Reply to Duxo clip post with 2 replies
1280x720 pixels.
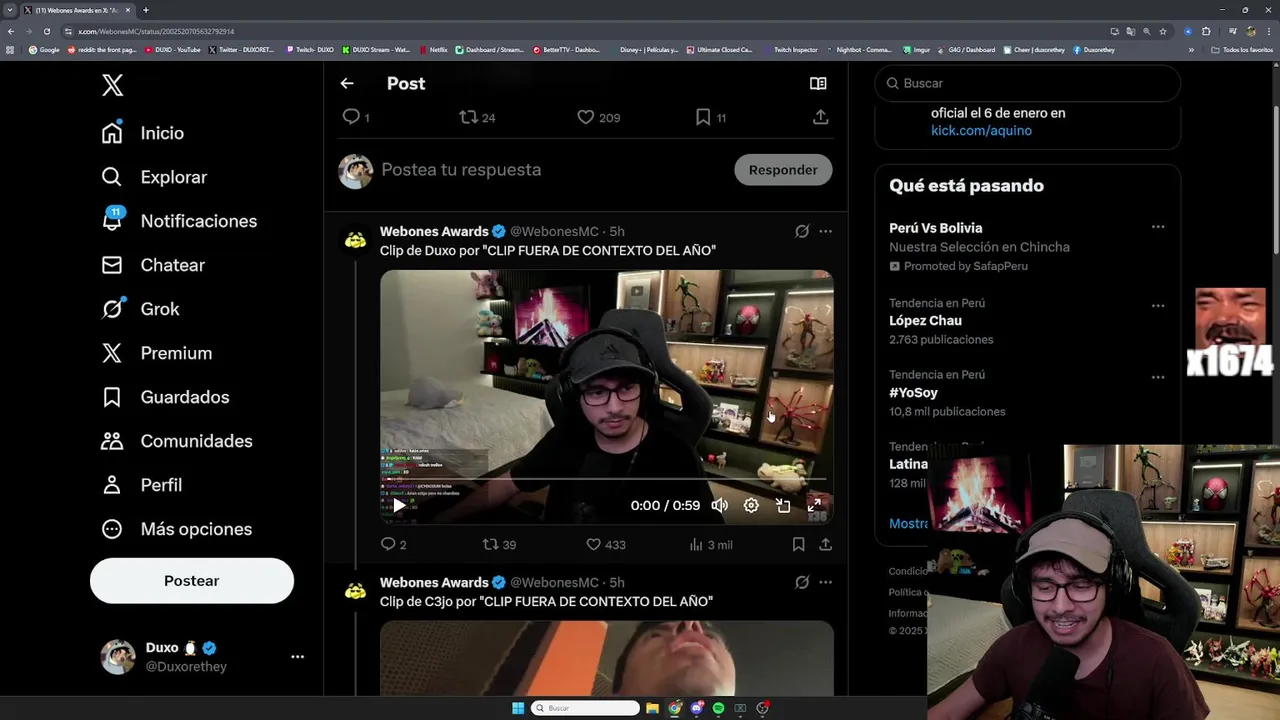point(393,544)
